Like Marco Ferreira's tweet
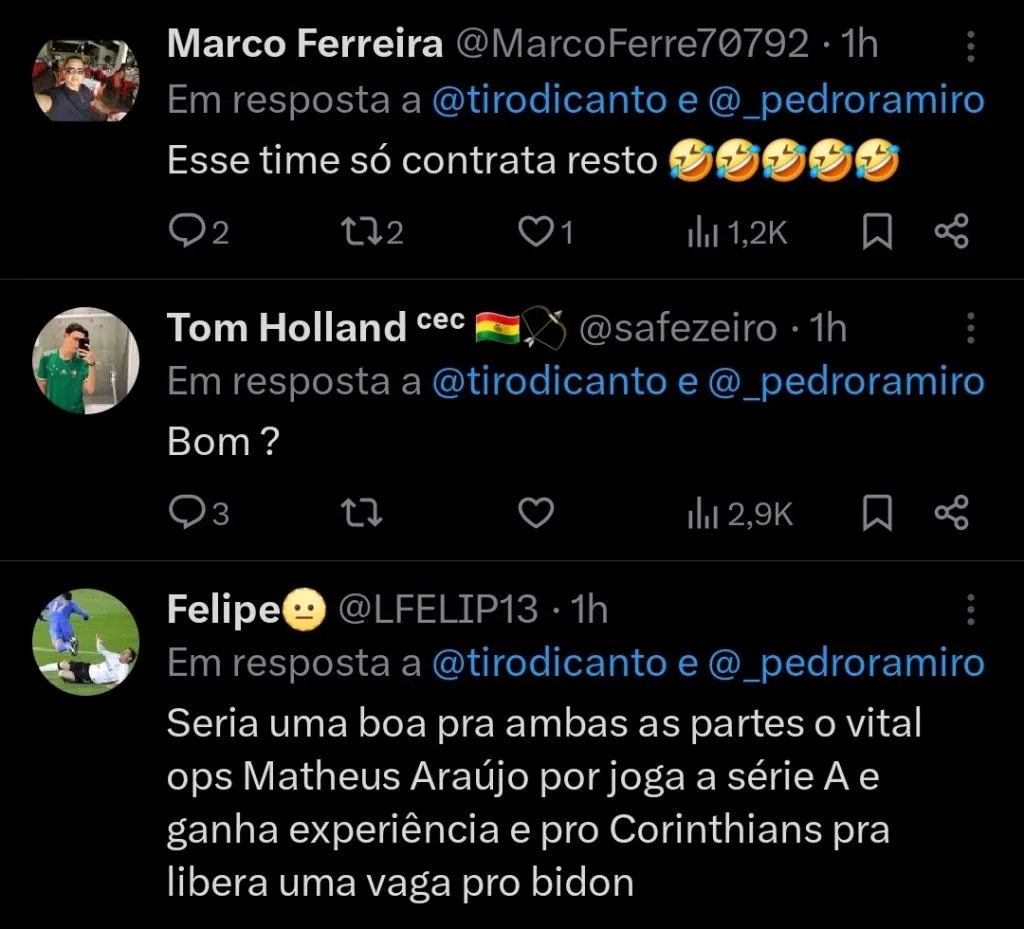The width and height of the screenshot is (1024, 929). [537, 231]
